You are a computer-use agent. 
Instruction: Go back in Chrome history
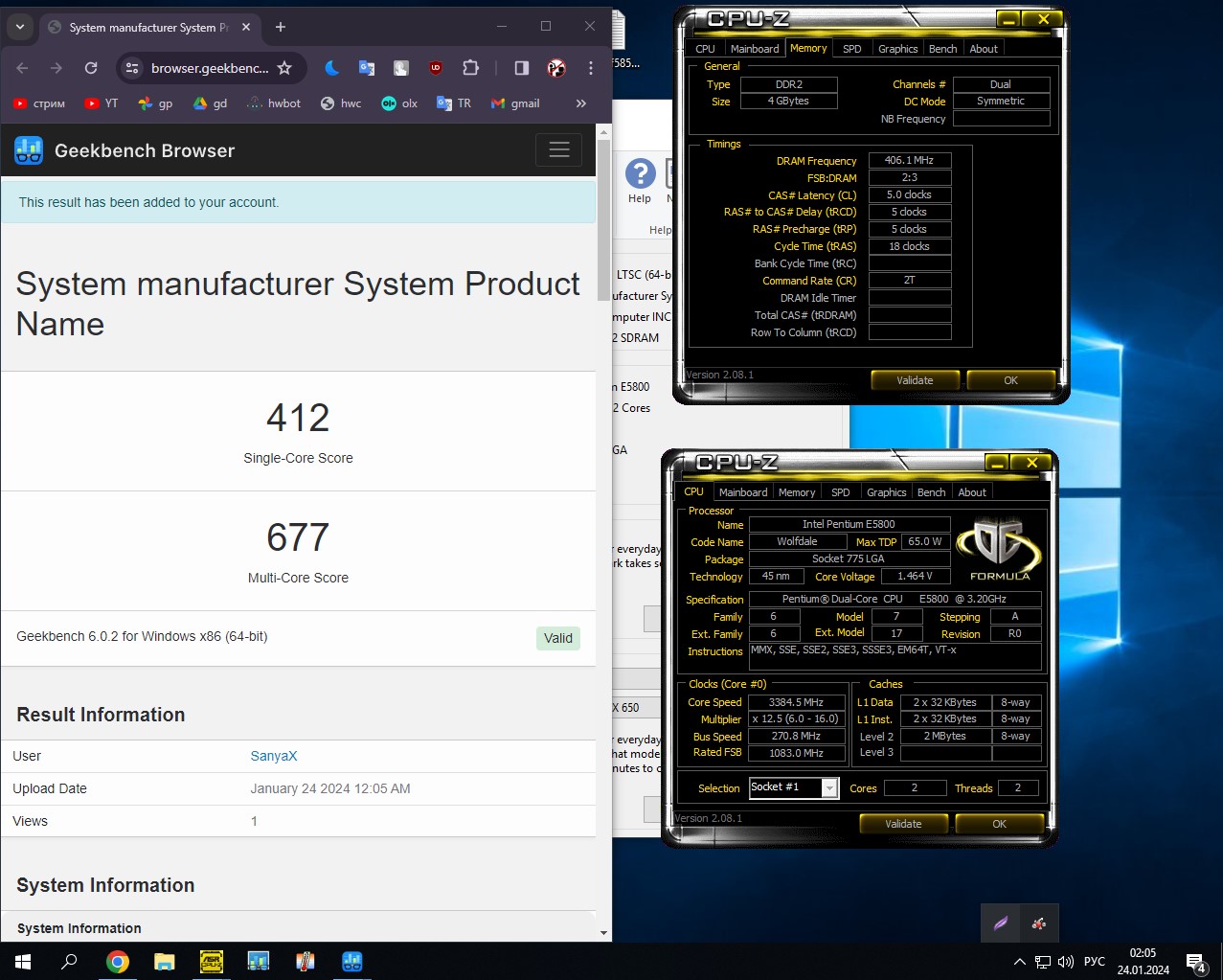click(x=22, y=68)
